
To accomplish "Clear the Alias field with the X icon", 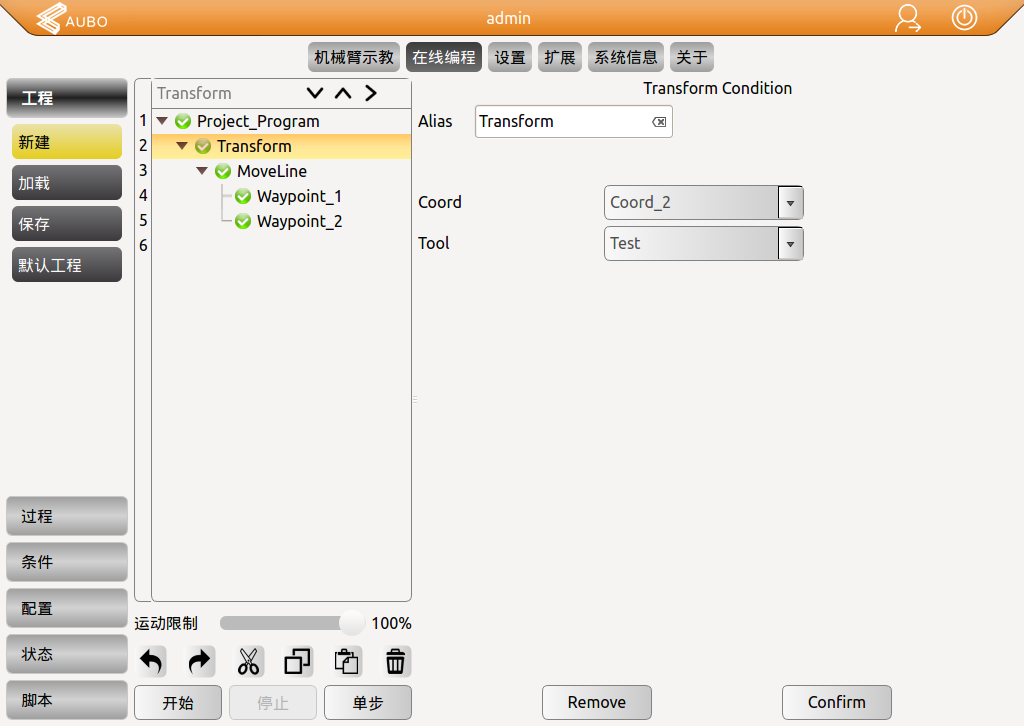I will coord(659,122).
